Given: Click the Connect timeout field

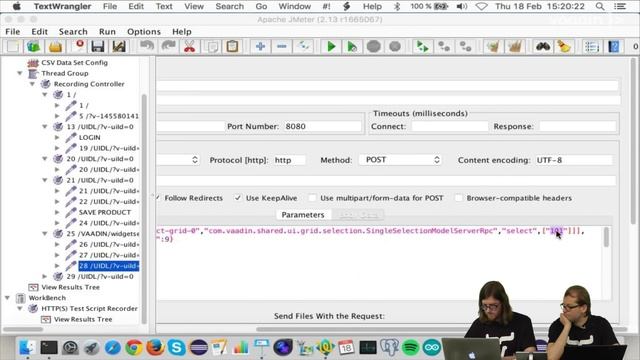Looking at the screenshot, I should click(449, 126).
